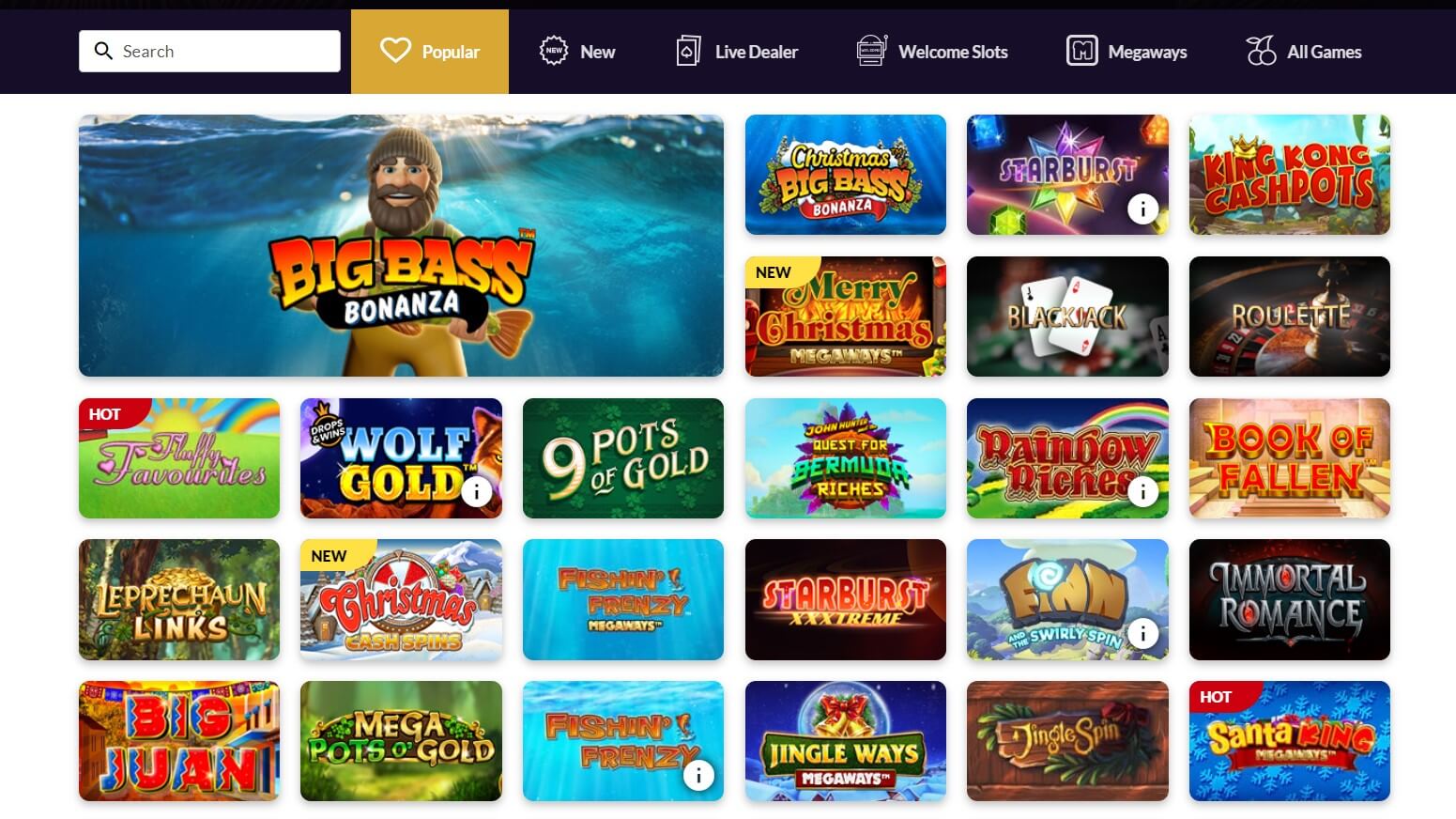Click the cherries icon for All Games
Image resolution: width=1456 pixels, height=819 pixels.
[1261, 51]
